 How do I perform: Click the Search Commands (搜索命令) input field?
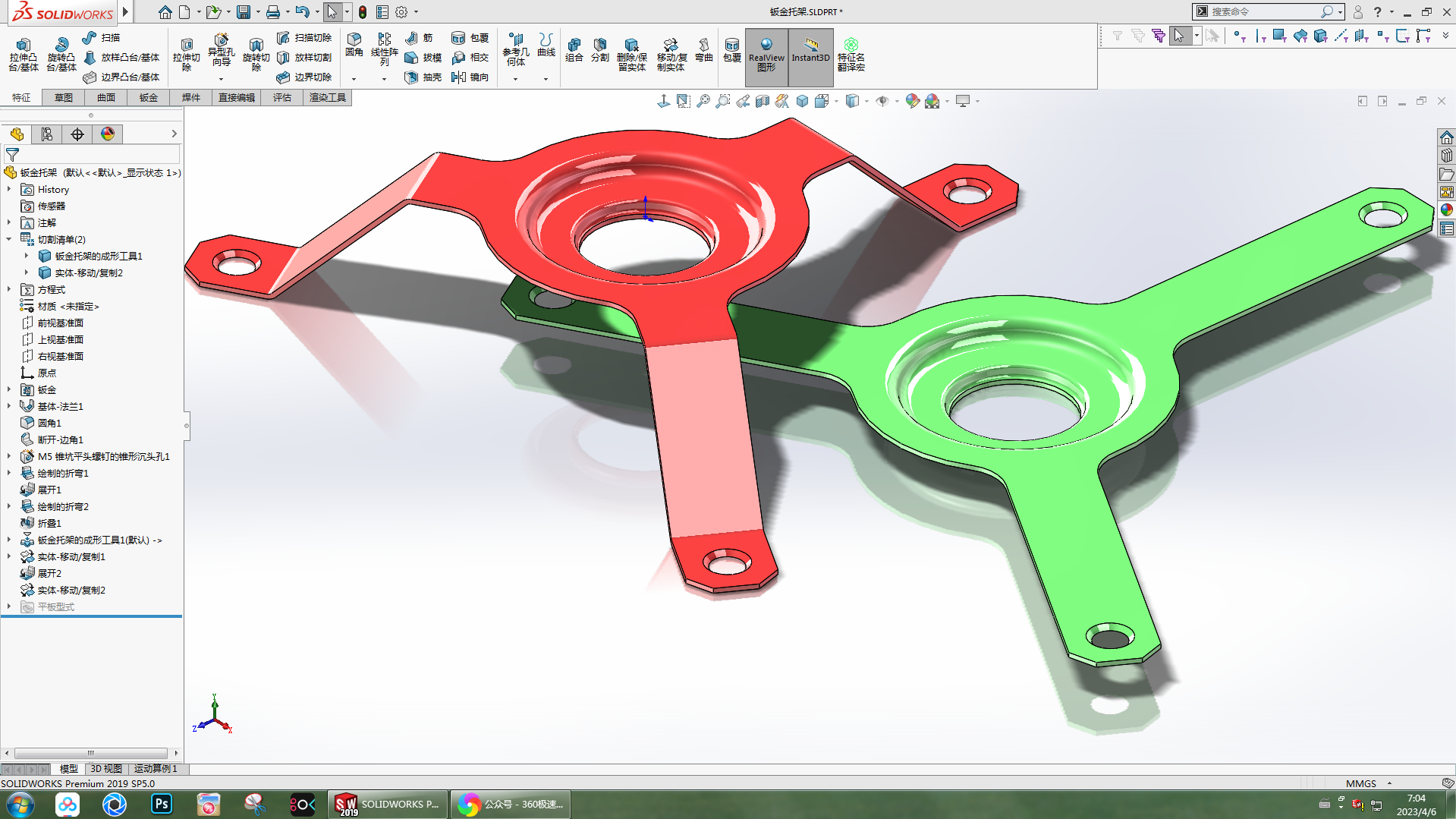click(x=1266, y=11)
